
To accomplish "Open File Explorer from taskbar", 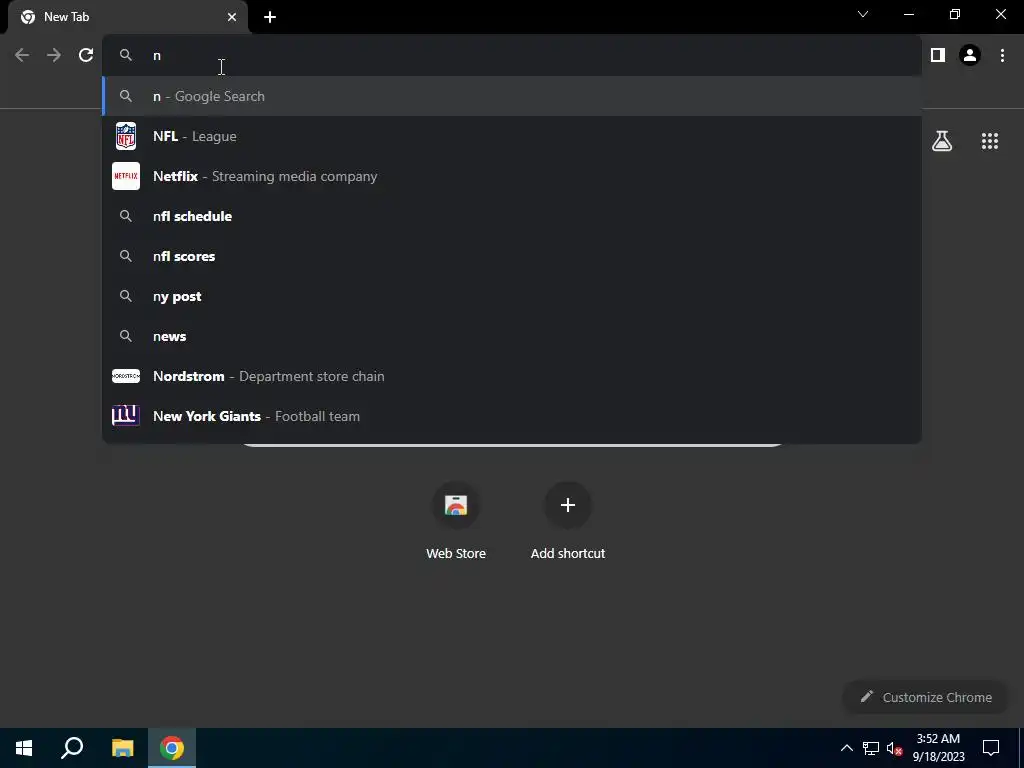I will tap(122, 748).
